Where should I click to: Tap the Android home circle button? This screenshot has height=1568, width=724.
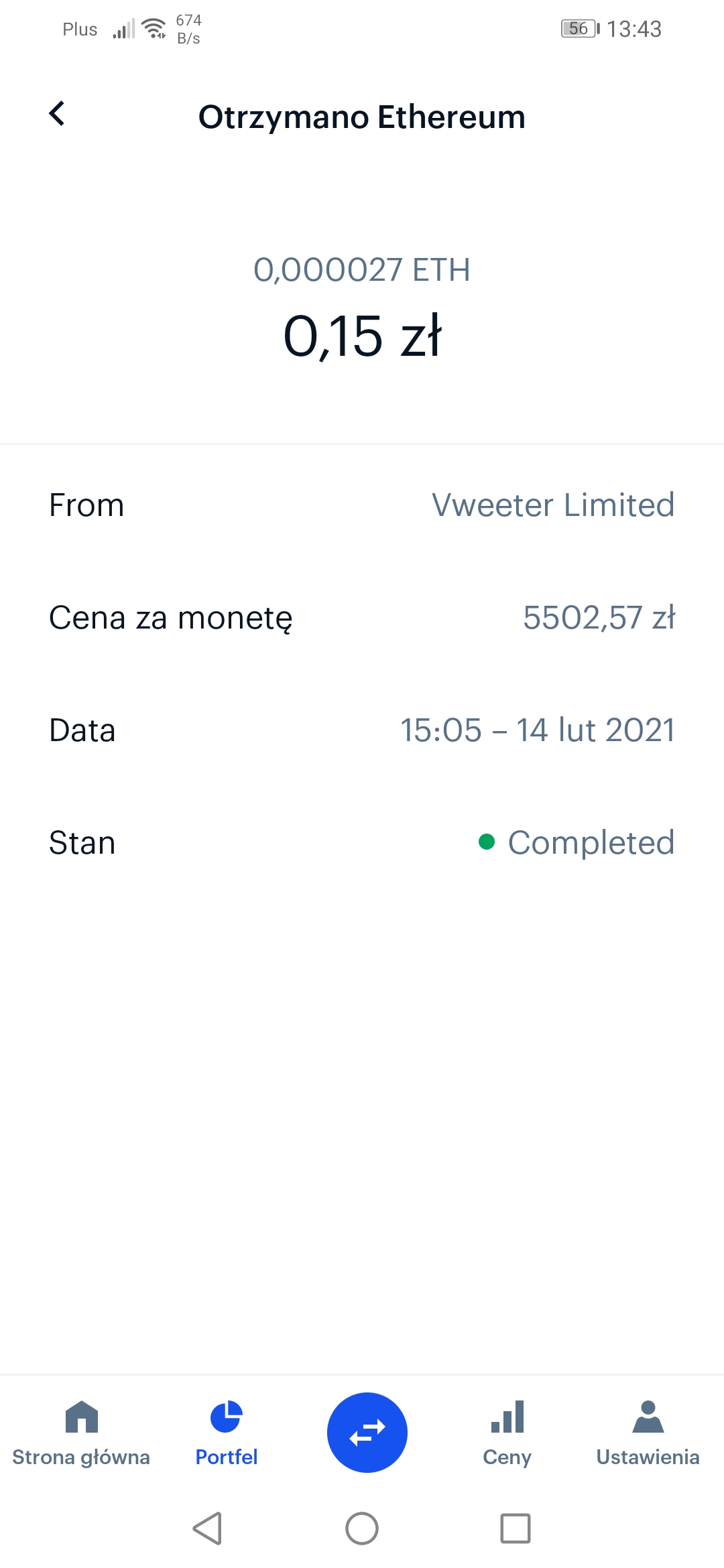click(x=362, y=1528)
